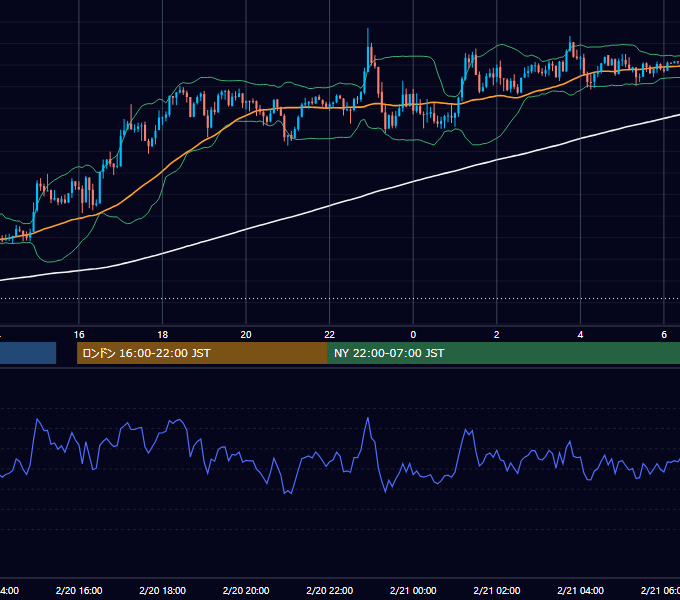Click the 2/20 18:00 label on oscillator axis

(163, 590)
